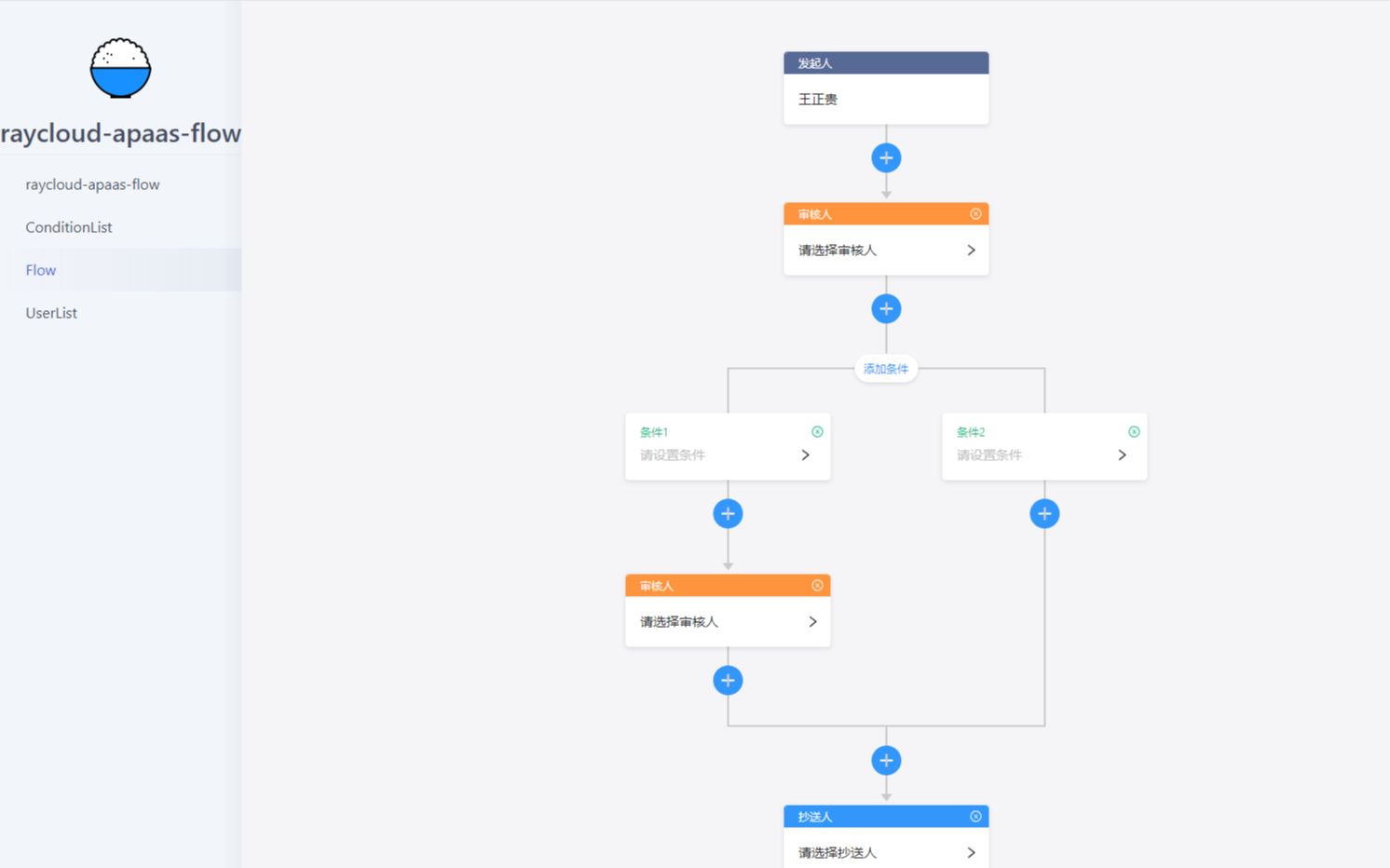Open ConditionList in sidebar
The height and width of the screenshot is (868, 1390).
(x=69, y=227)
